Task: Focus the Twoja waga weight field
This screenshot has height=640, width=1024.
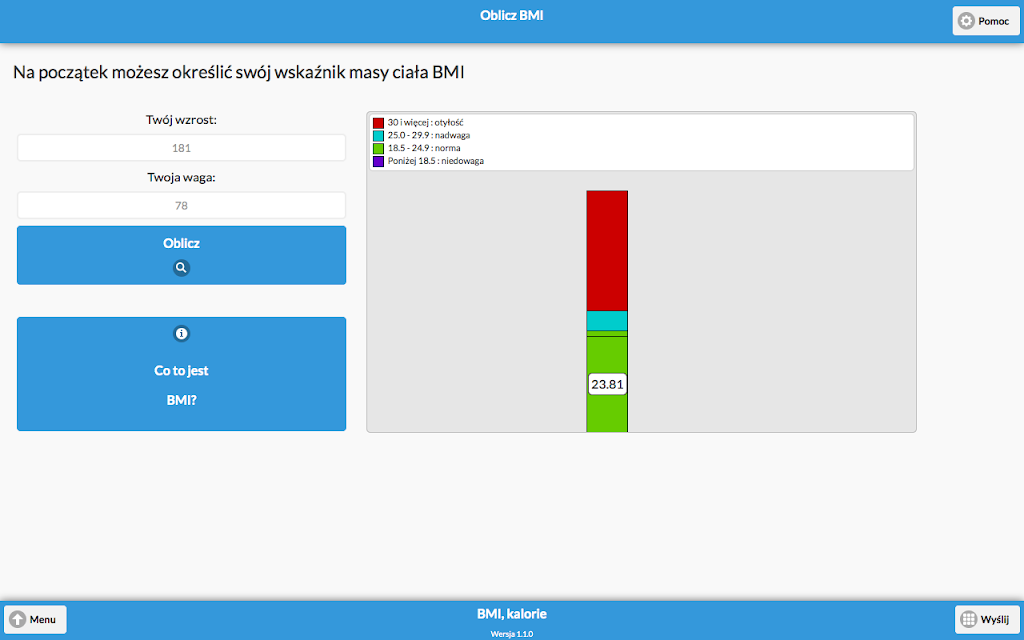Action: pos(182,205)
